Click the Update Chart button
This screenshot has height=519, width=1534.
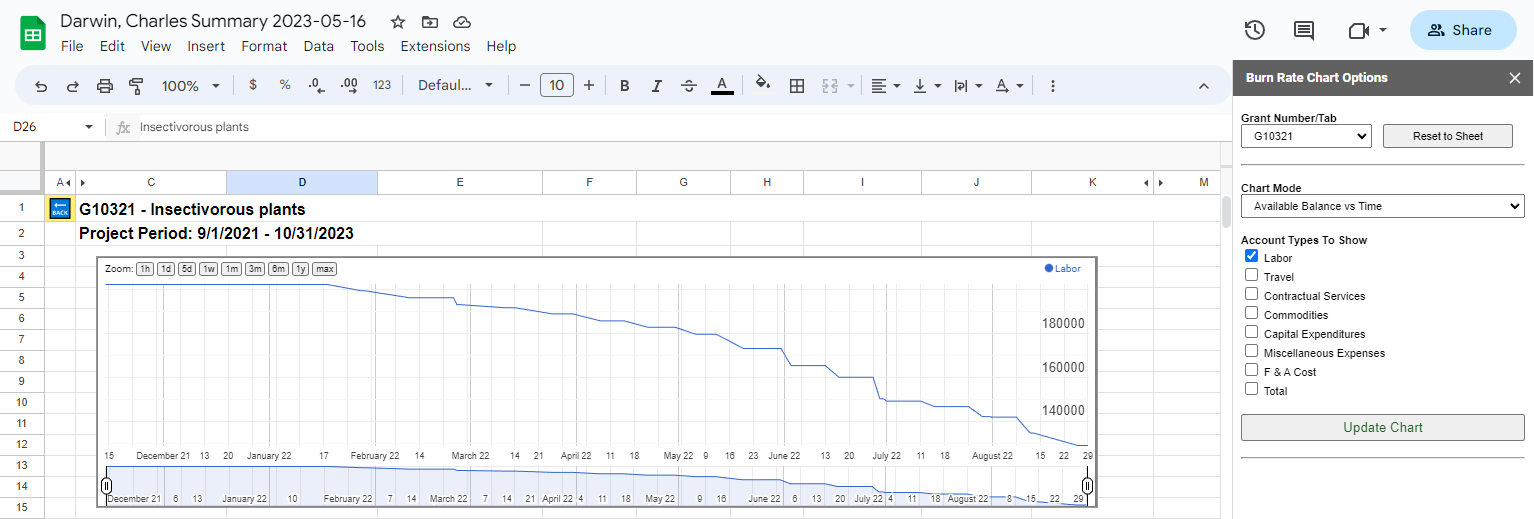pyautogui.click(x=1382, y=427)
